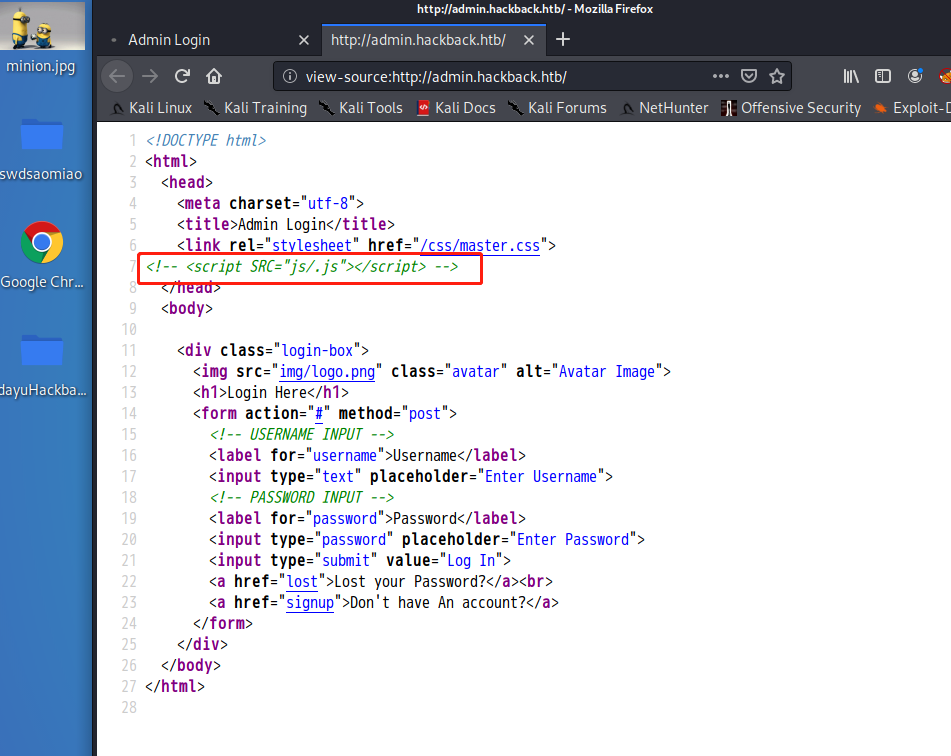951x756 pixels.
Task: Reload the view-source page
Action: pyautogui.click(x=182, y=76)
